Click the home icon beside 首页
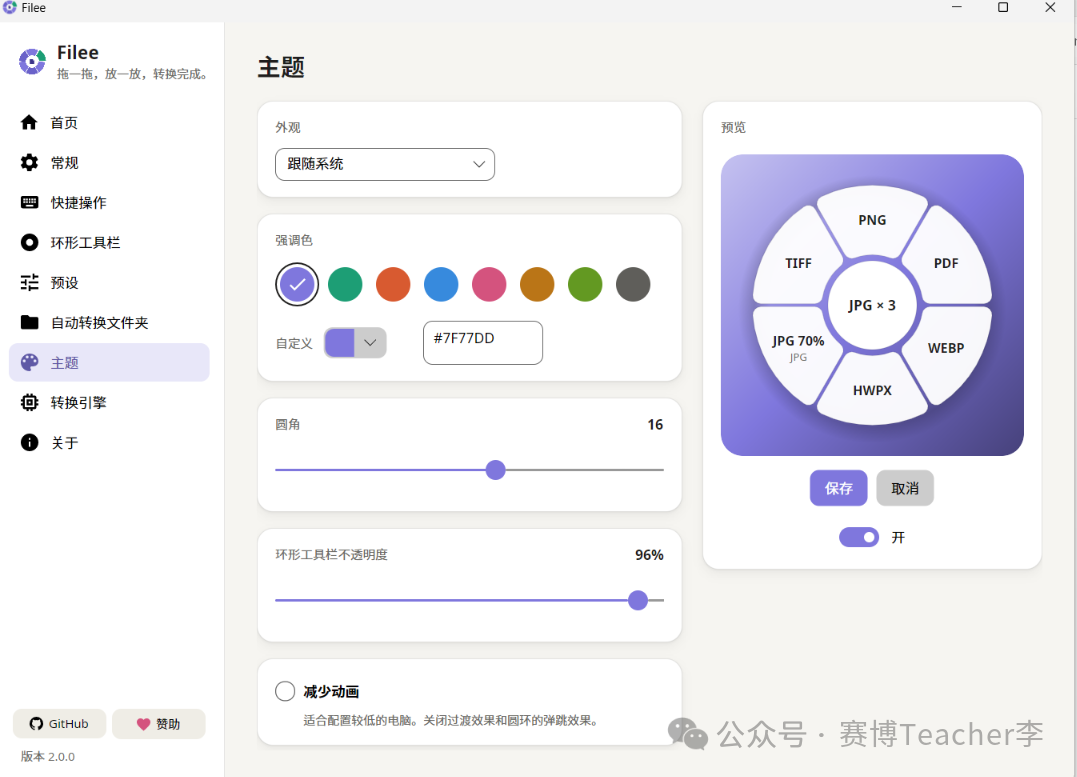The image size is (1077, 777). tap(29, 123)
